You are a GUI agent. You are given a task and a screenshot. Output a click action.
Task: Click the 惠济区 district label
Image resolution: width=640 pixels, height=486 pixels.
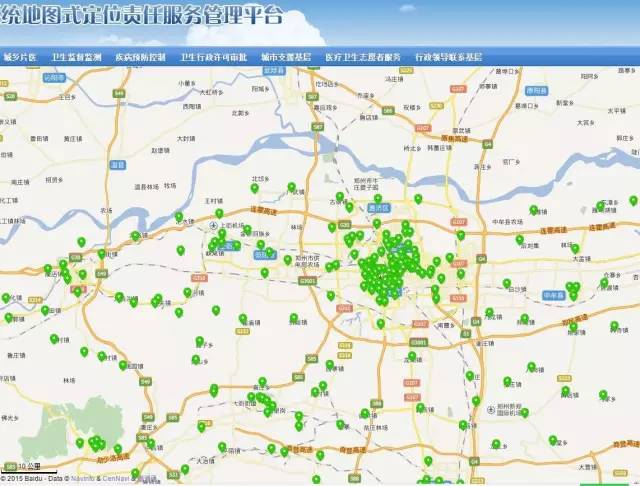click(379, 208)
